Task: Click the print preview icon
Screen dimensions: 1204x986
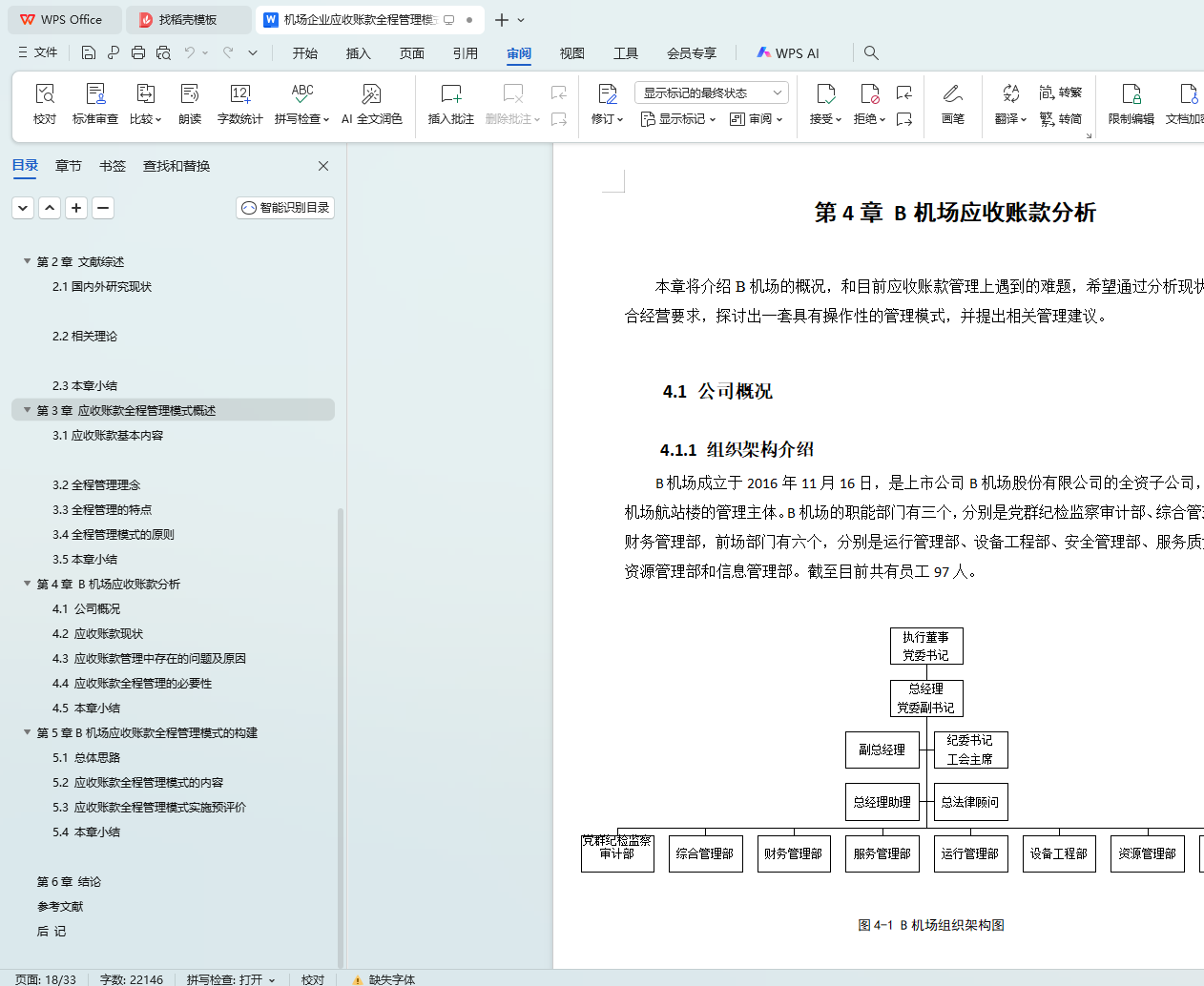Action: [x=163, y=52]
